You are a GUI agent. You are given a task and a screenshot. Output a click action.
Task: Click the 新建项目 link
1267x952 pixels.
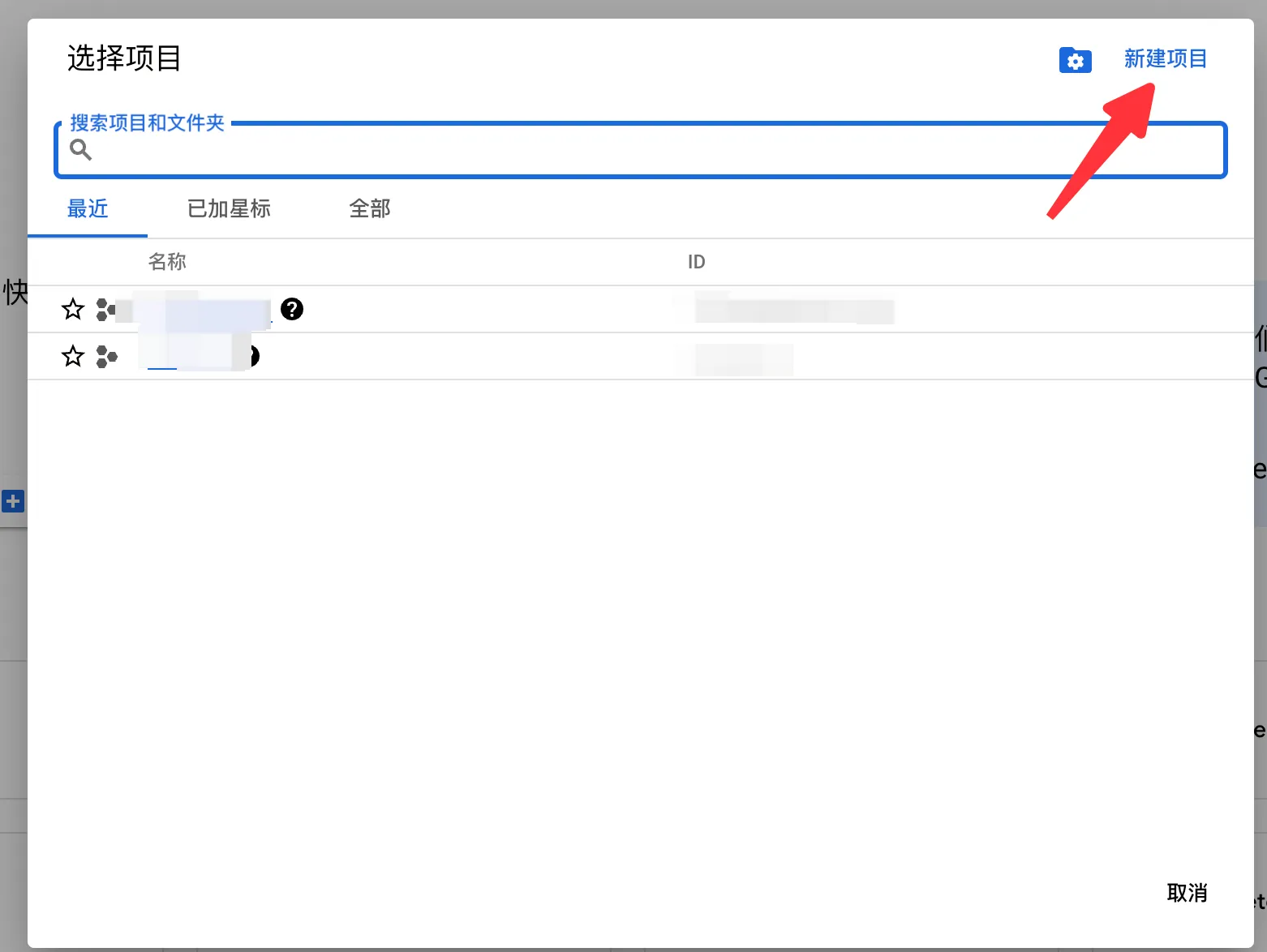(1166, 59)
